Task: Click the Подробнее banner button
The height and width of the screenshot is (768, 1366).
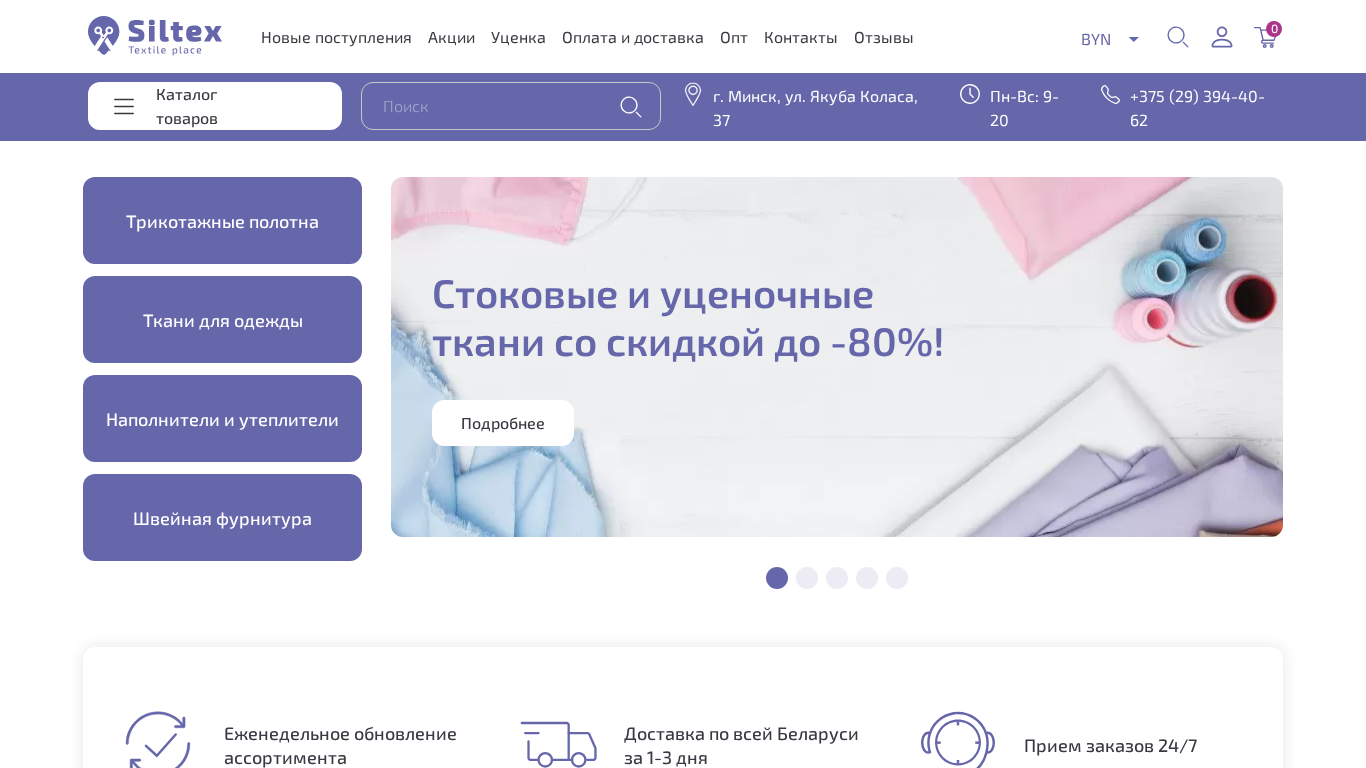Action: click(x=503, y=423)
